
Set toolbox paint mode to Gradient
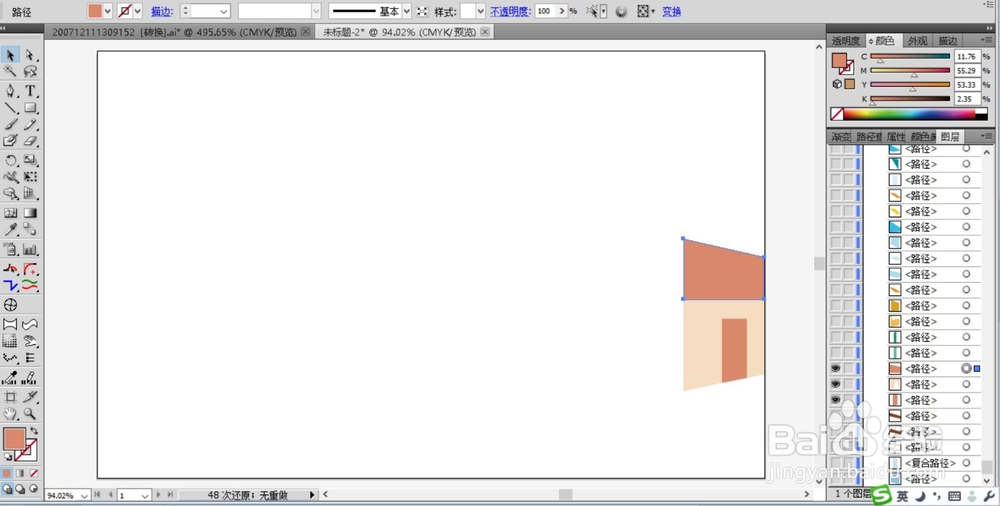tap(20, 473)
